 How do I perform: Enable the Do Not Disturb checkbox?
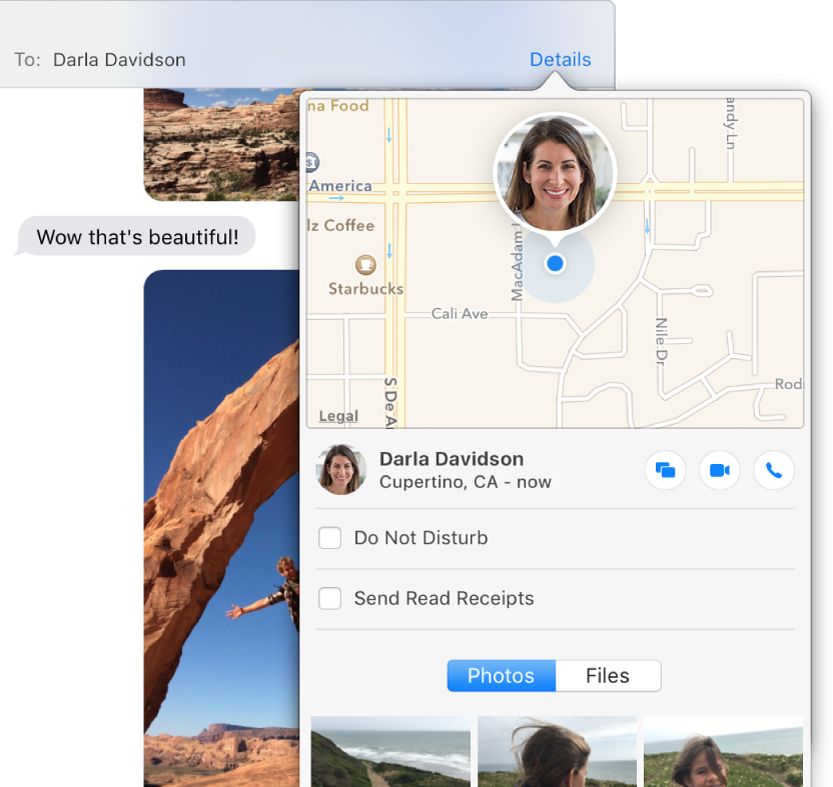pos(330,538)
